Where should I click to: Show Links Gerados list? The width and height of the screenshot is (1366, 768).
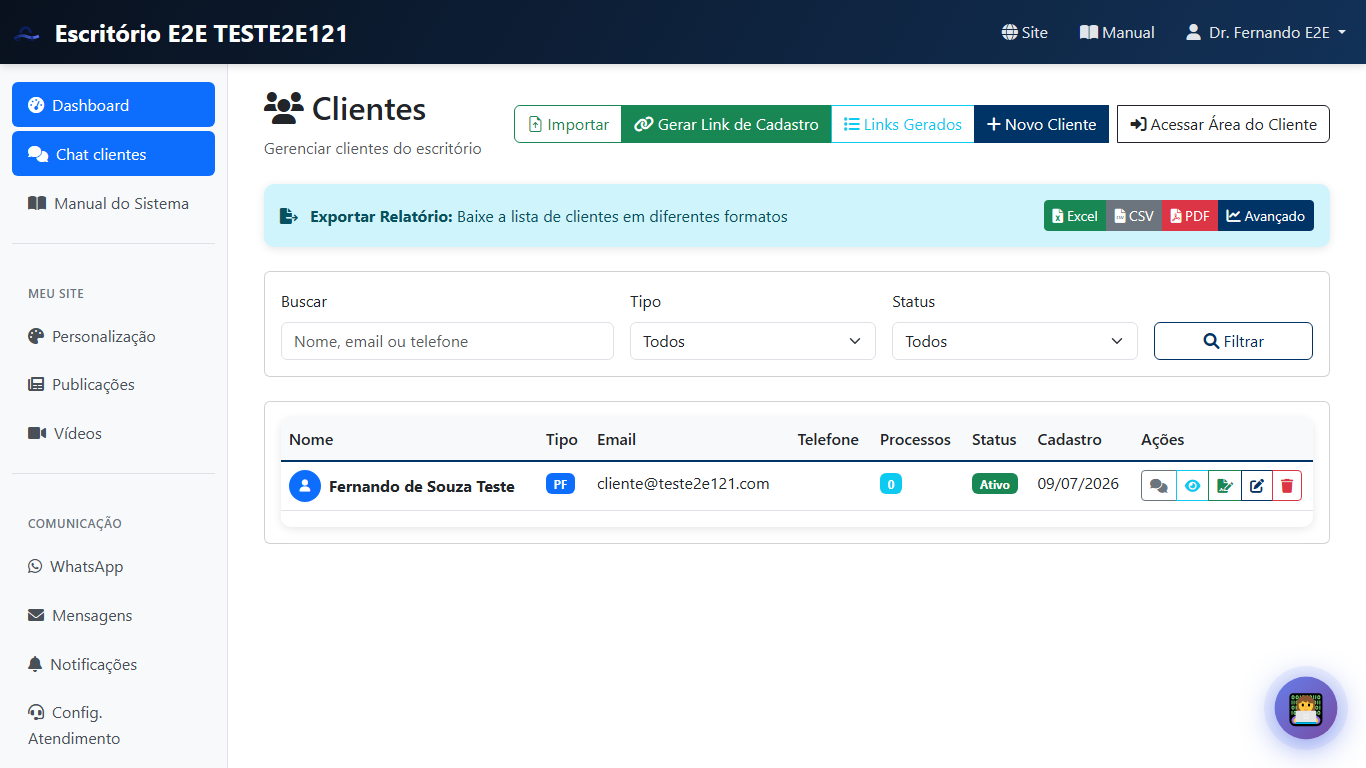point(903,124)
